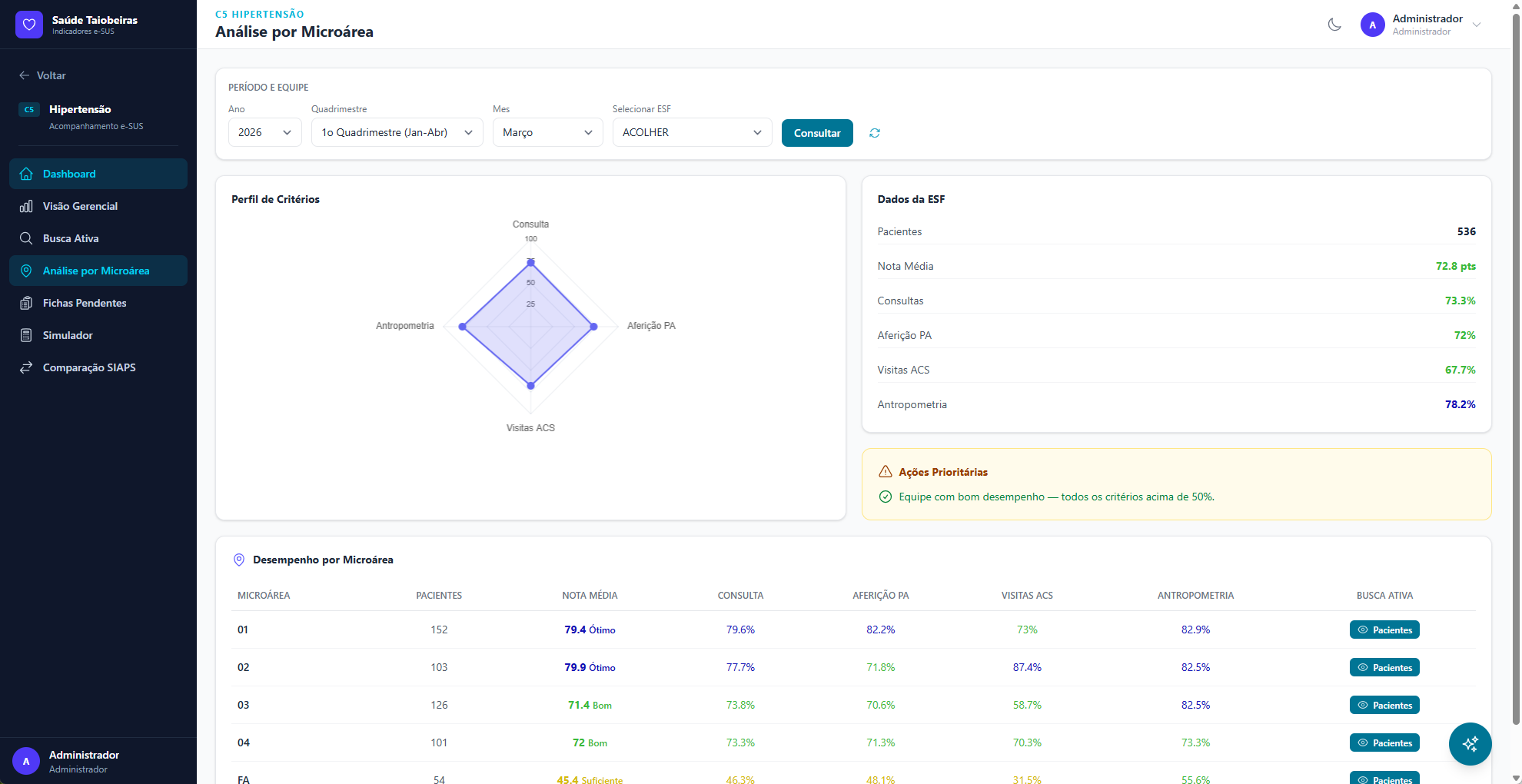Viewport: 1522px width, 784px height.
Task: Toggle dark mode with moon icon
Action: pos(1334,25)
